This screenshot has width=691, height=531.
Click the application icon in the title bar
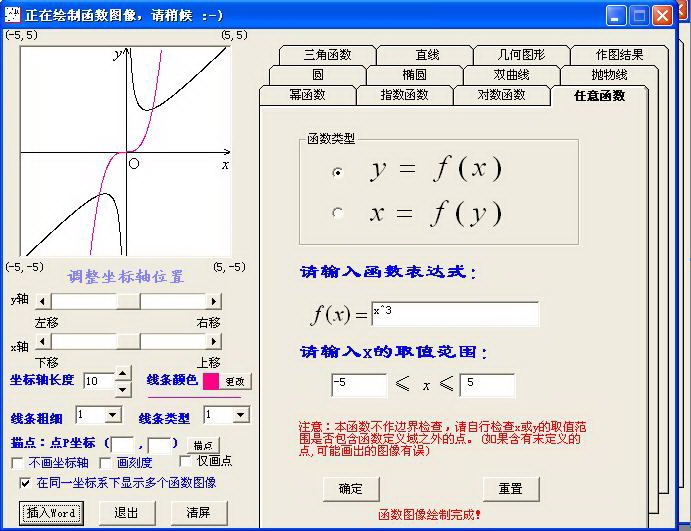(12, 15)
